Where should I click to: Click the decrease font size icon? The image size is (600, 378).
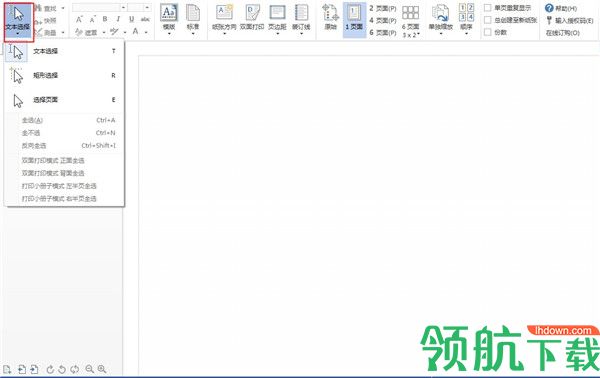[x=92, y=19]
